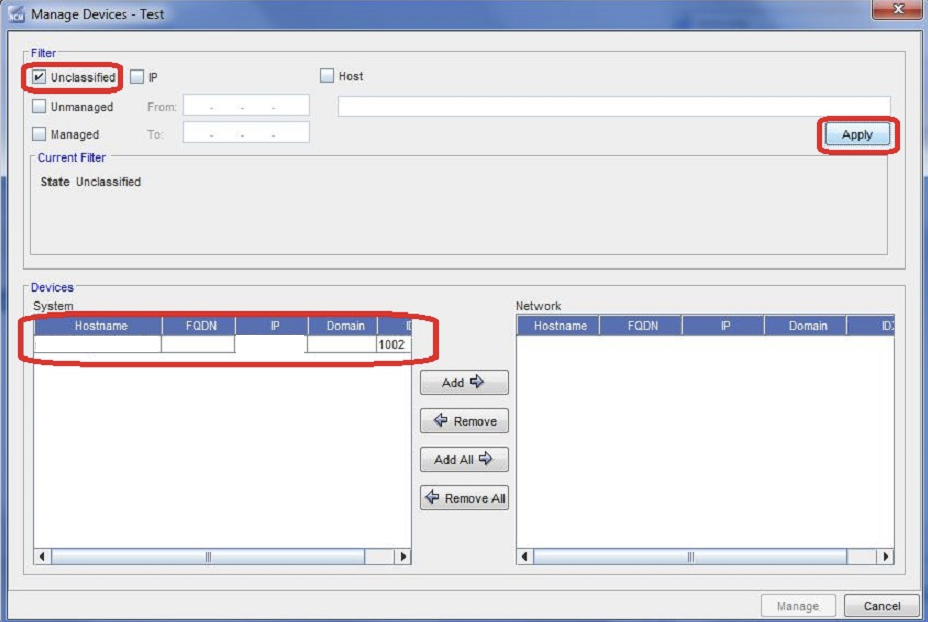
Task: Click System table horizontal scrollbar thumb
Action: click(208, 556)
